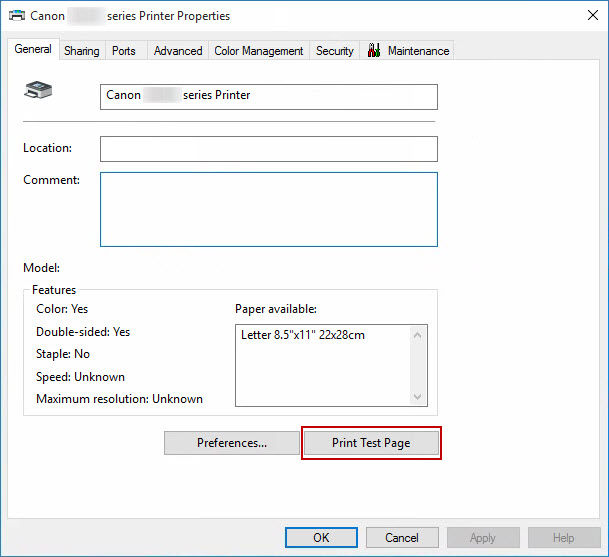Confirm with the OK button
The height and width of the screenshot is (557, 609).
coord(321,538)
